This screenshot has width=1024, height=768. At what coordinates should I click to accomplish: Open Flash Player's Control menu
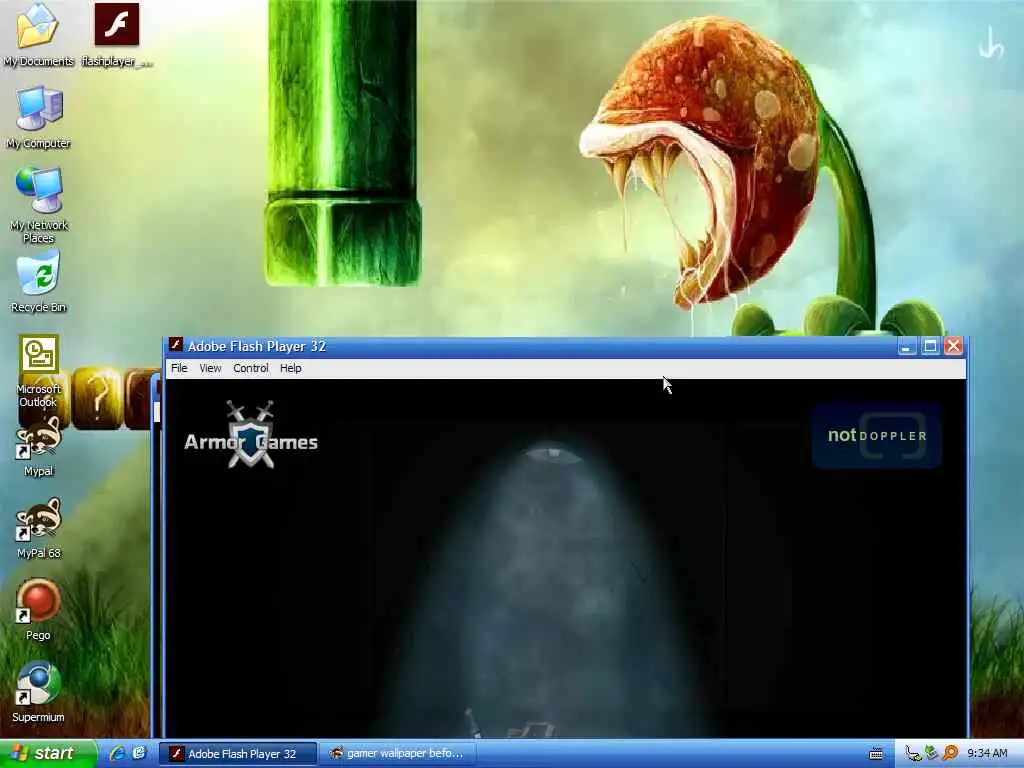pos(251,368)
